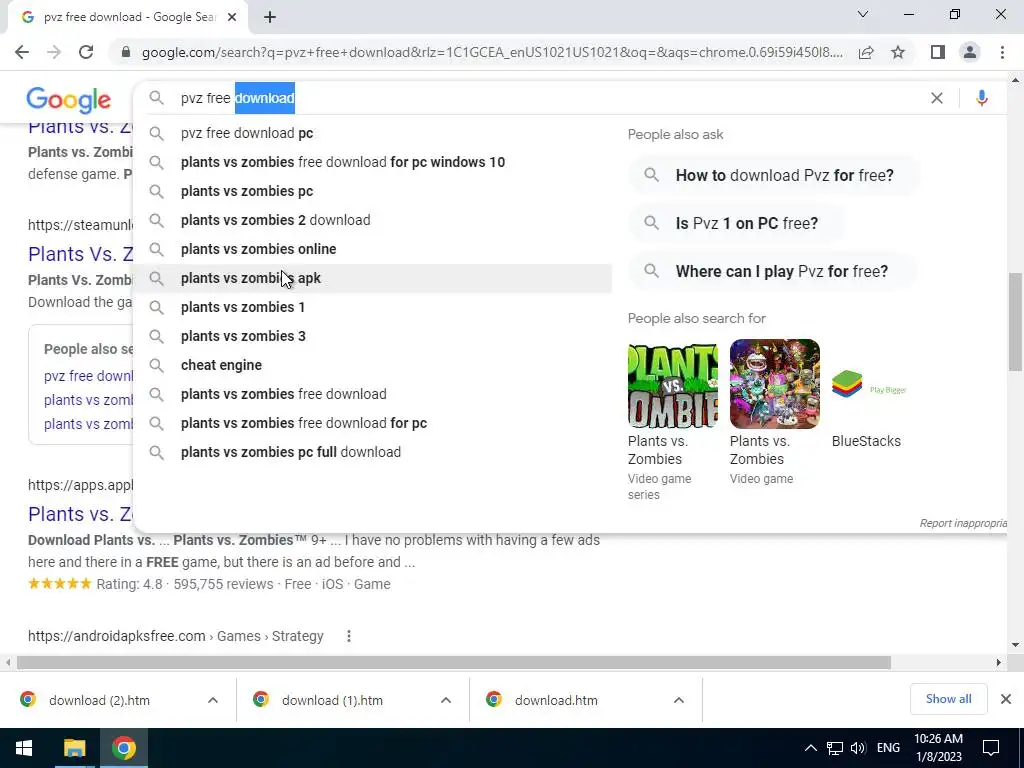
Task: Open the Windows notification center
Action: (x=991, y=748)
